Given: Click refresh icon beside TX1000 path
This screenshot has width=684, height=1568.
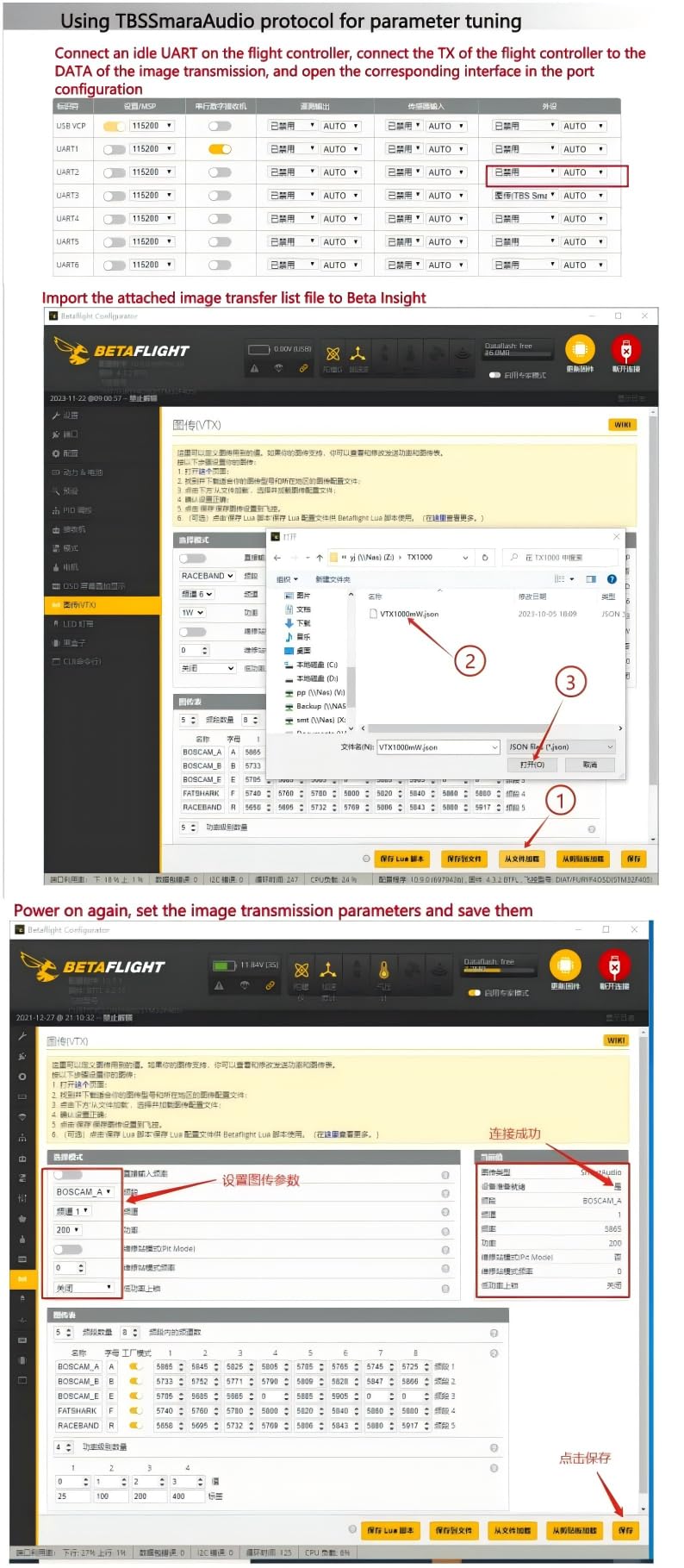Looking at the screenshot, I should pyautogui.click(x=485, y=558).
